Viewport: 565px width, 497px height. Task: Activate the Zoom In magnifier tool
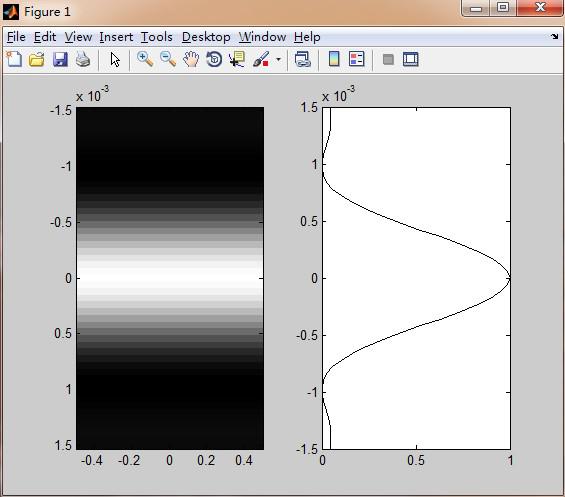coord(145,59)
